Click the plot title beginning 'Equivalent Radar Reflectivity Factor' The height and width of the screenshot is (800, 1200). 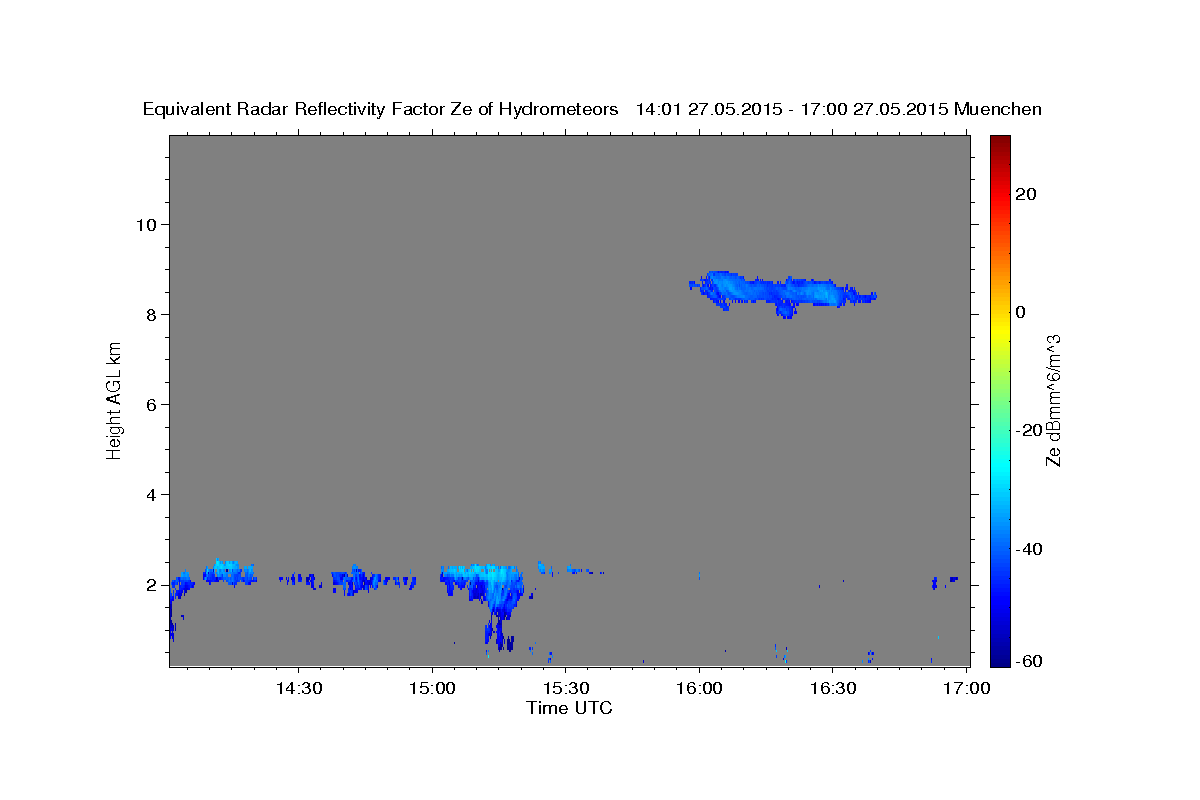[x=592, y=109]
